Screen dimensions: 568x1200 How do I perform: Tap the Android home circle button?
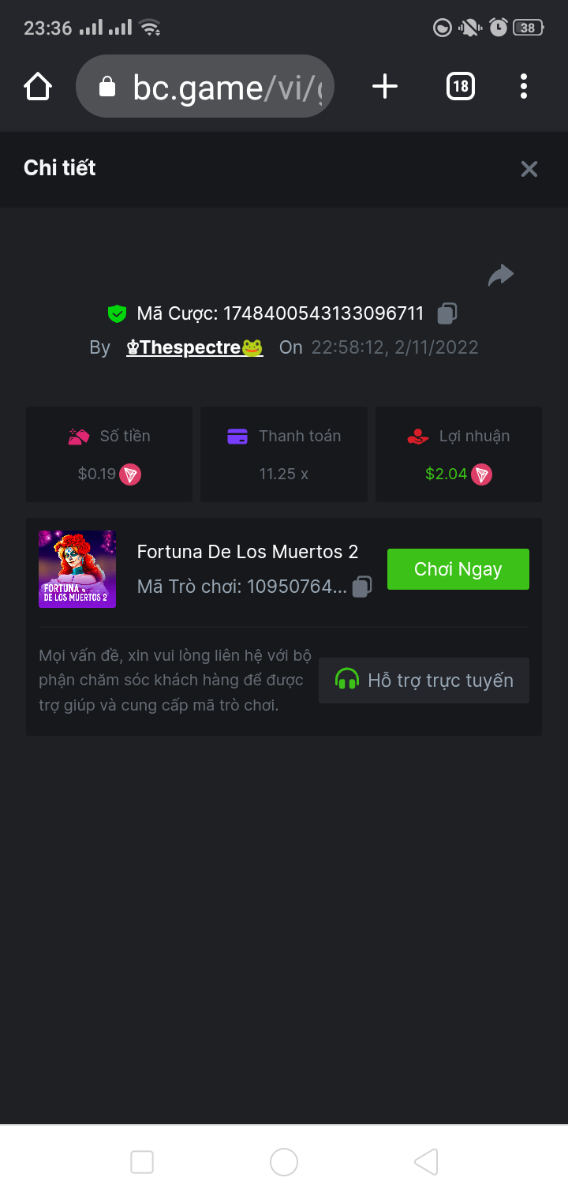tap(284, 1161)
